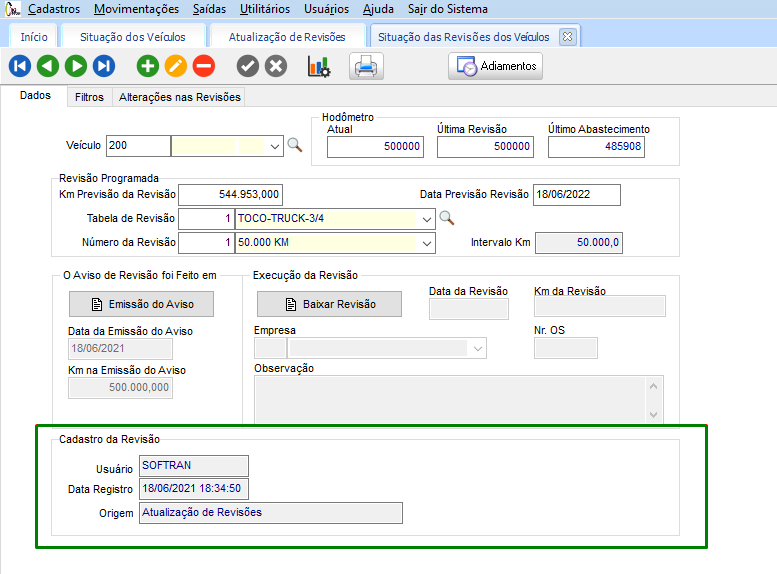The width and height of the screenshot is (777, 574).
Task: Search Tabela de Revisão with magnifier
Action: tap(447, 218)
